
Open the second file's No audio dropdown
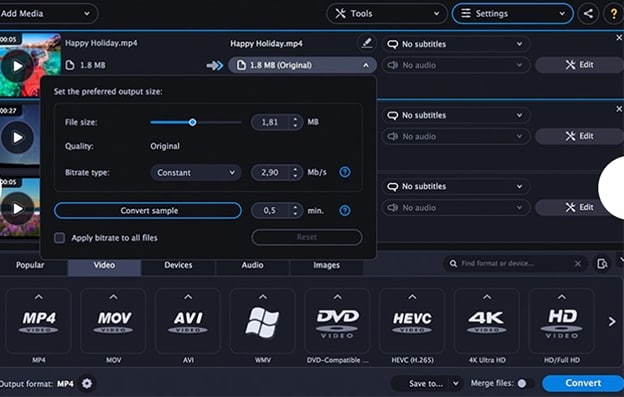coord(456,136)
